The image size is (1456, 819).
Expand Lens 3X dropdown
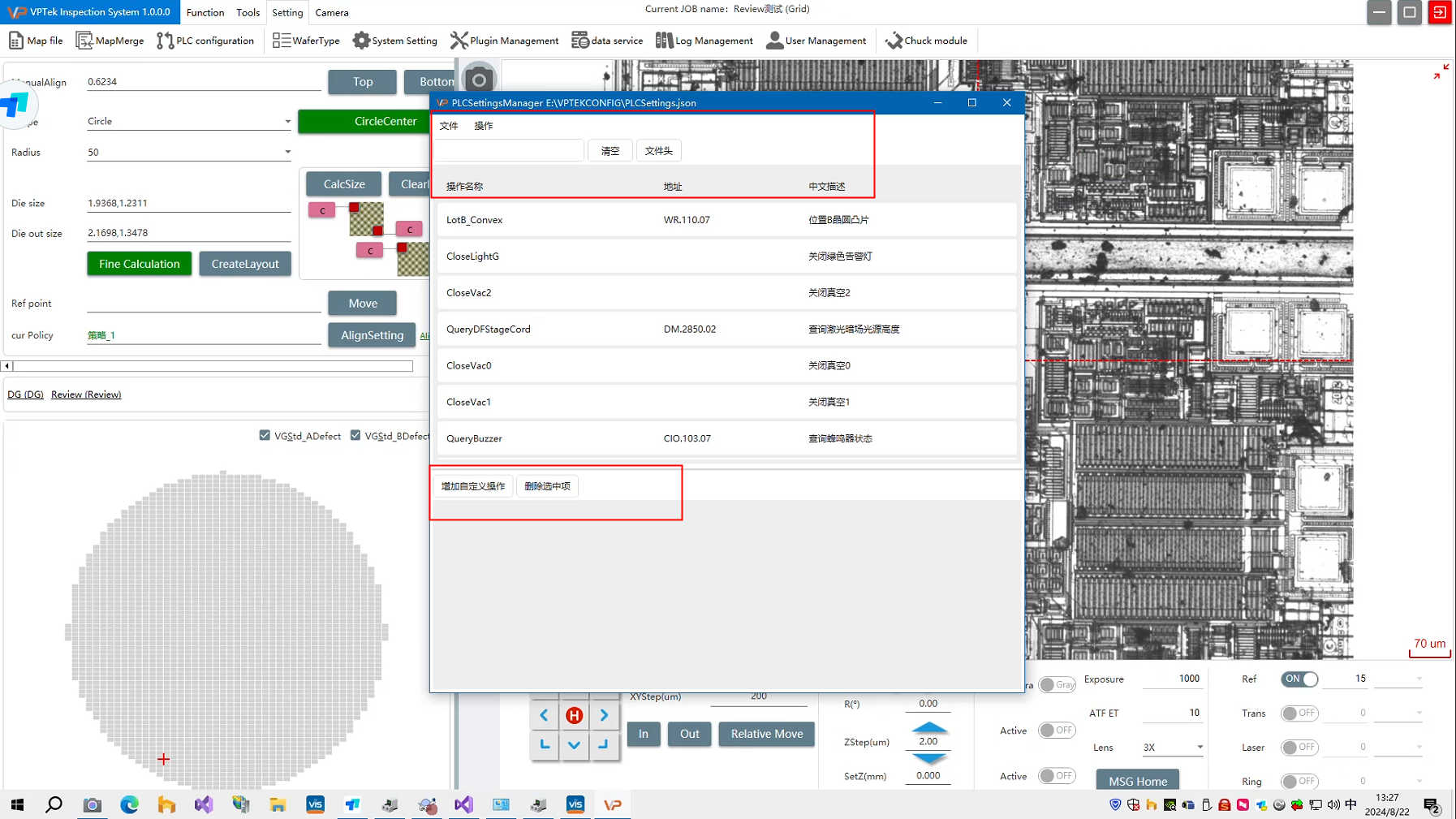(x=1200, y=747)
